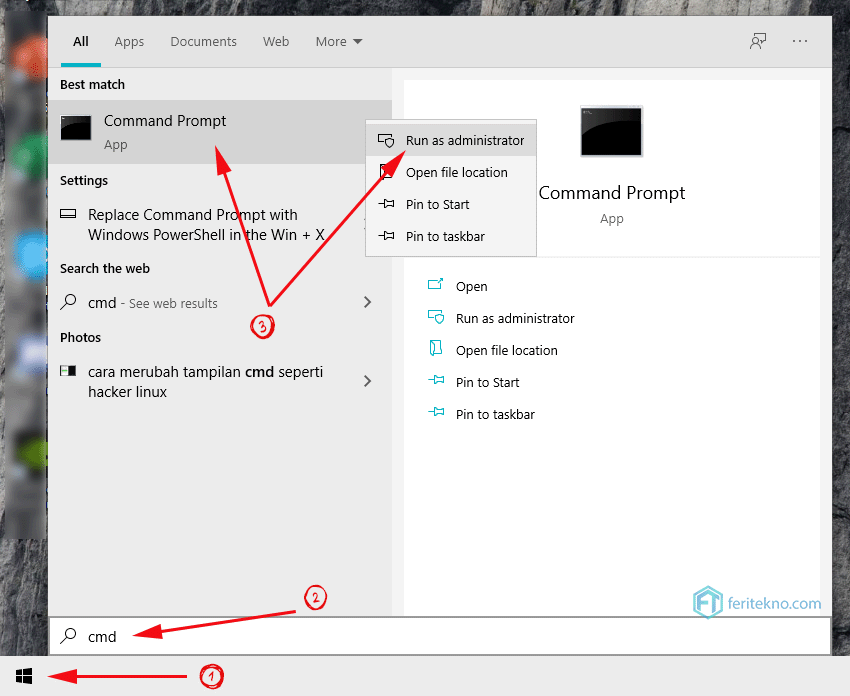Click Run as administrator in preview pane
850x696 pixels.
pyautogui.click(x=515, y=318)
